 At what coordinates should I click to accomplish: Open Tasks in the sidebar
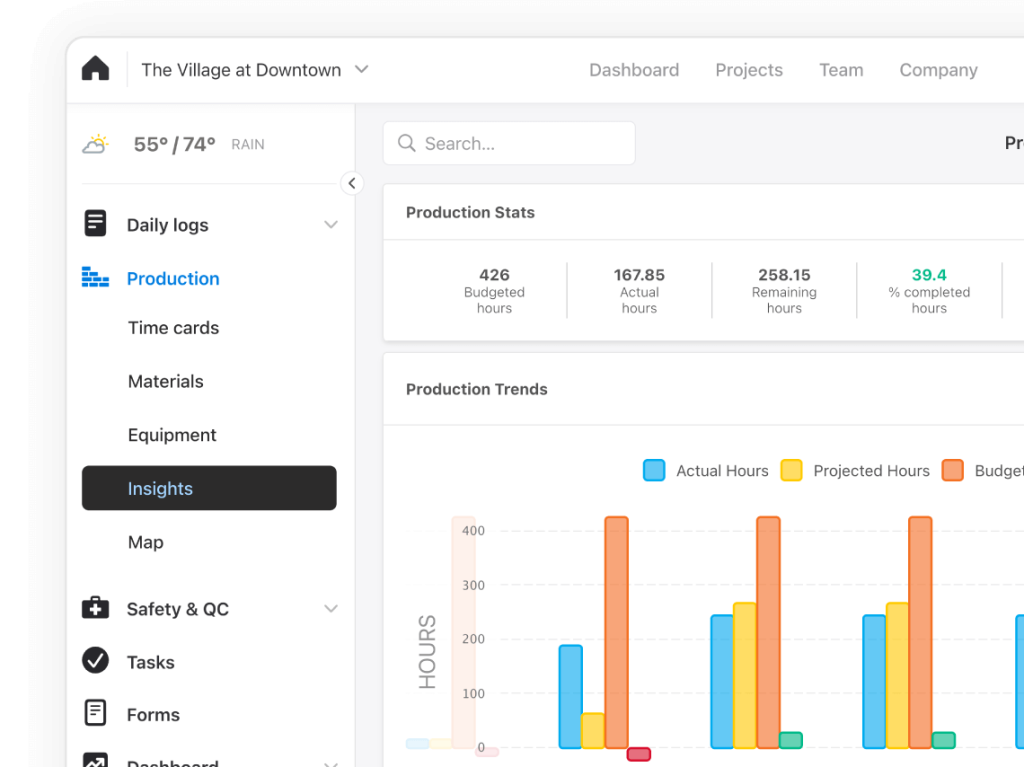(151, 662)
